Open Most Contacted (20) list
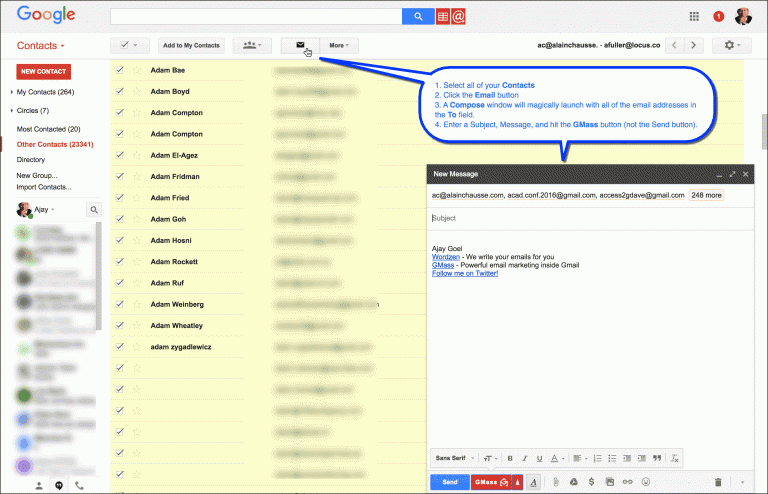Viewport: 768px width, 494px height. pyautogui.click(x=48, y=129)
